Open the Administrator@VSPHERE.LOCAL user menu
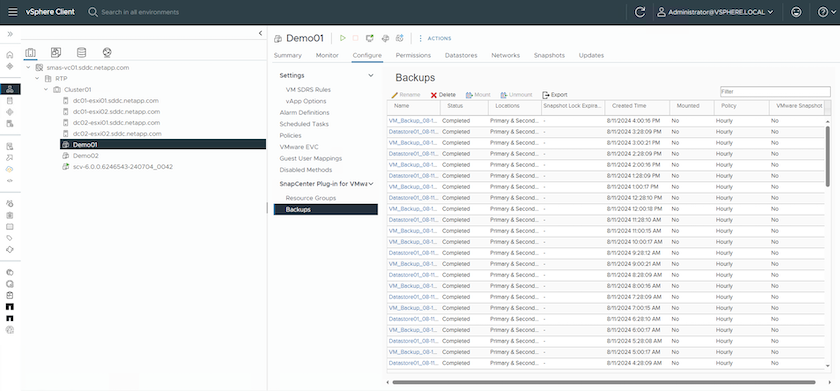 [715, 12]
